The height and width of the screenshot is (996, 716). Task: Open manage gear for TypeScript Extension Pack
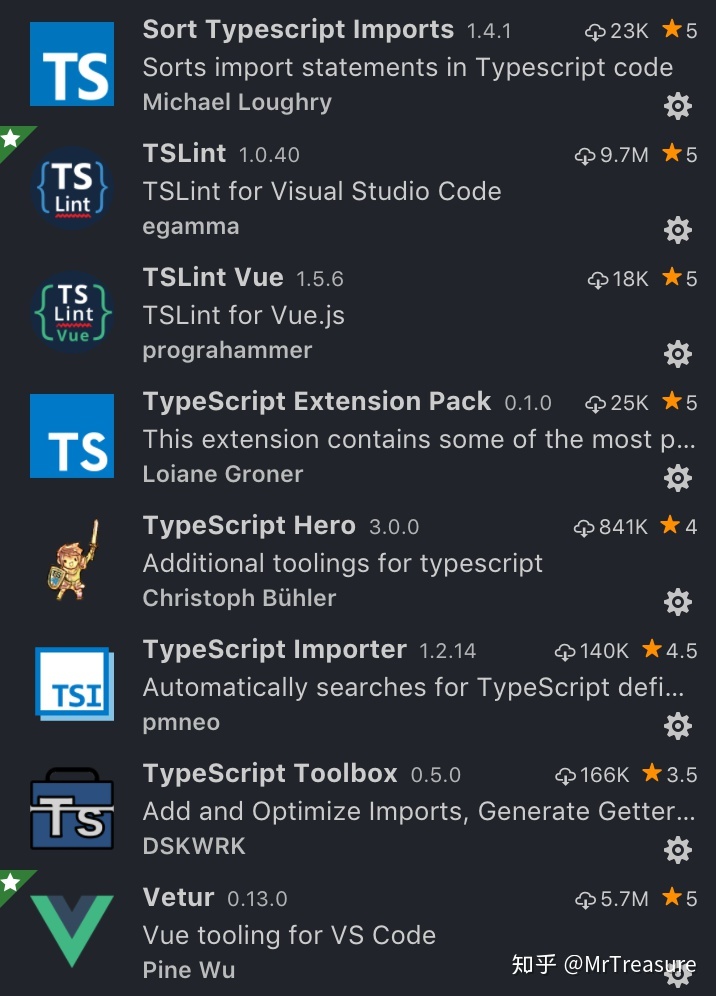pyautogui.click(x=677, y=478)
